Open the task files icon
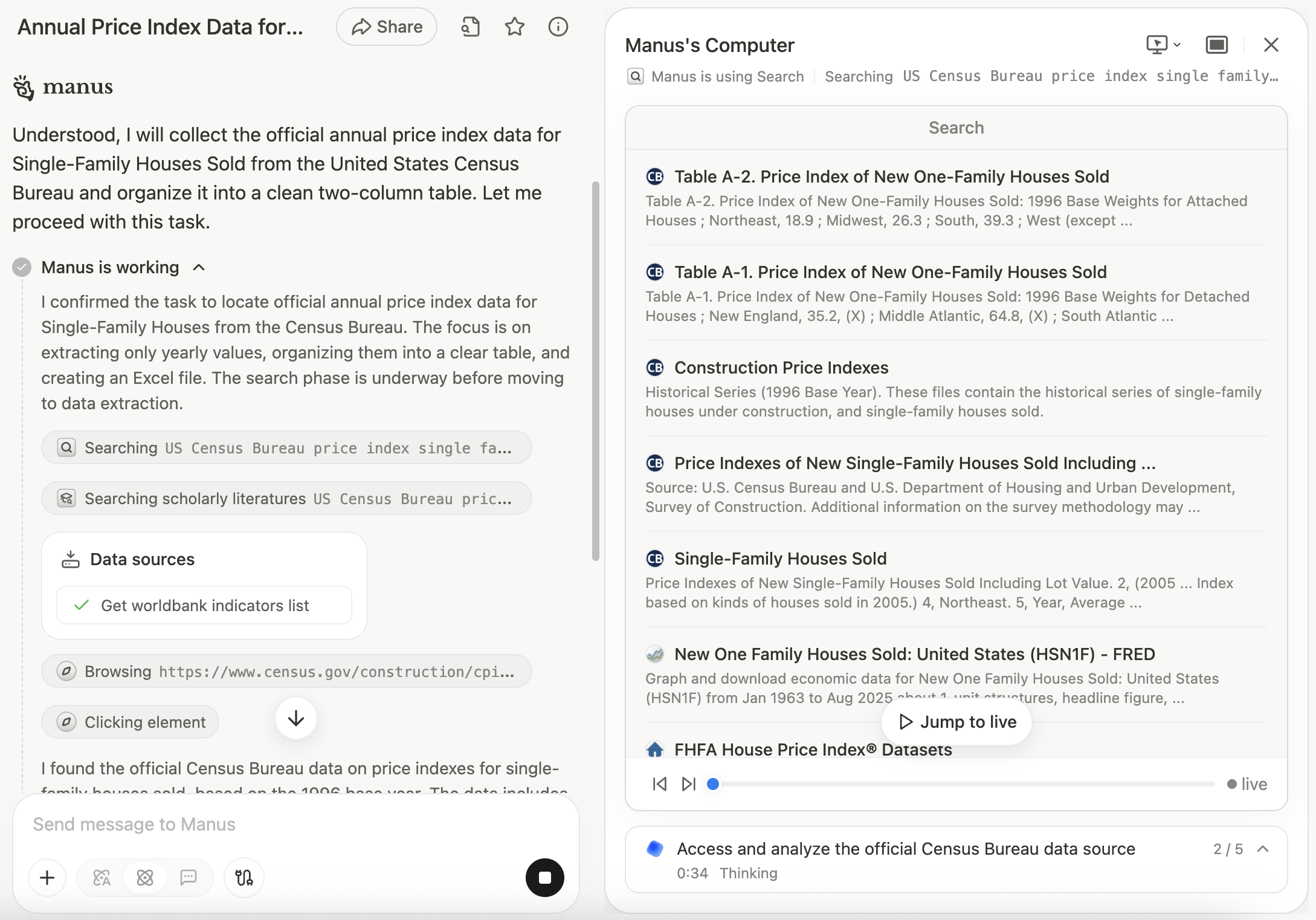The width and height of the screenshot is (1316, 920). coord(470,27)
